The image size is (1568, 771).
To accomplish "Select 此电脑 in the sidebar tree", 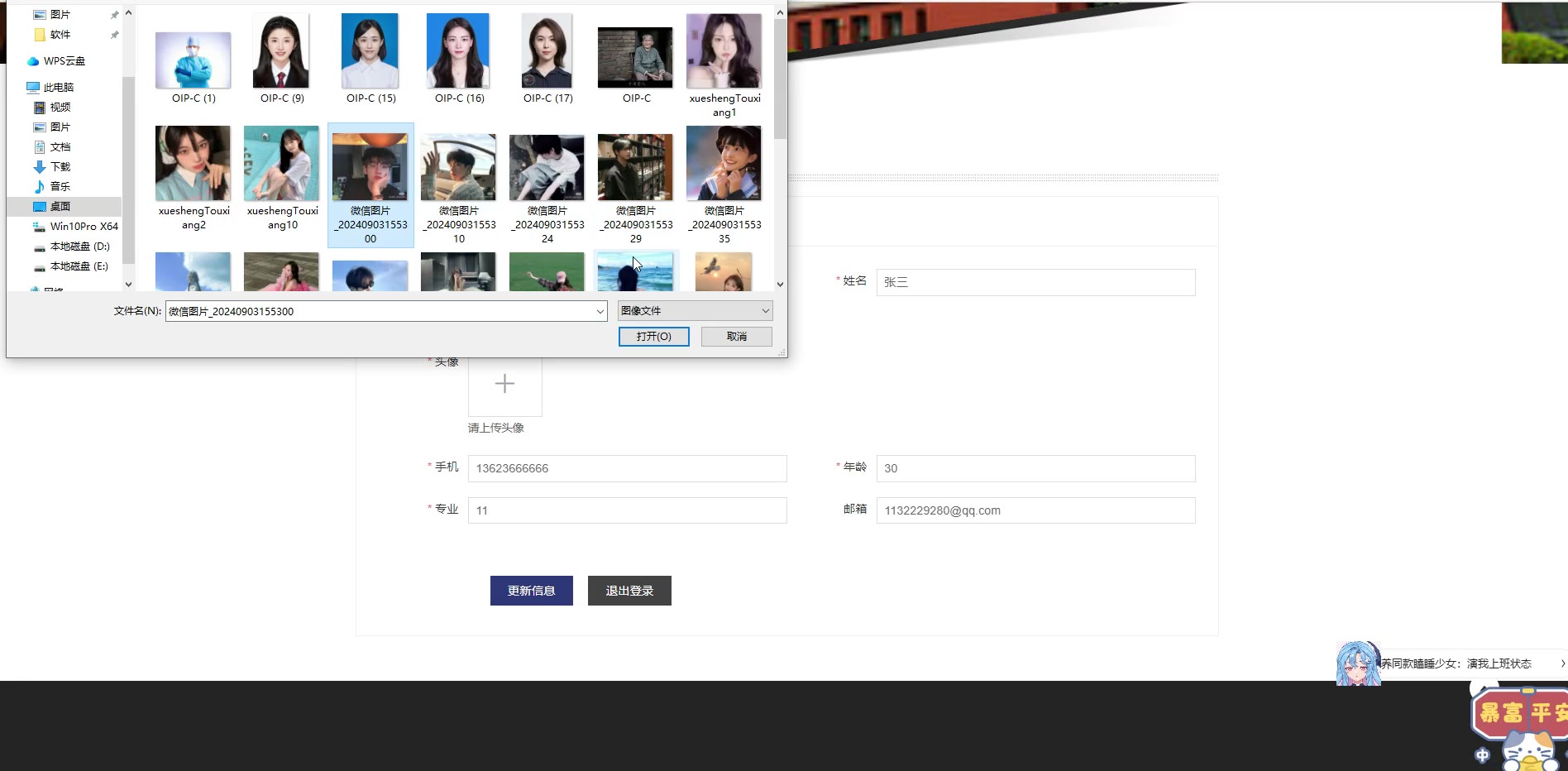I will coord(58,88).
